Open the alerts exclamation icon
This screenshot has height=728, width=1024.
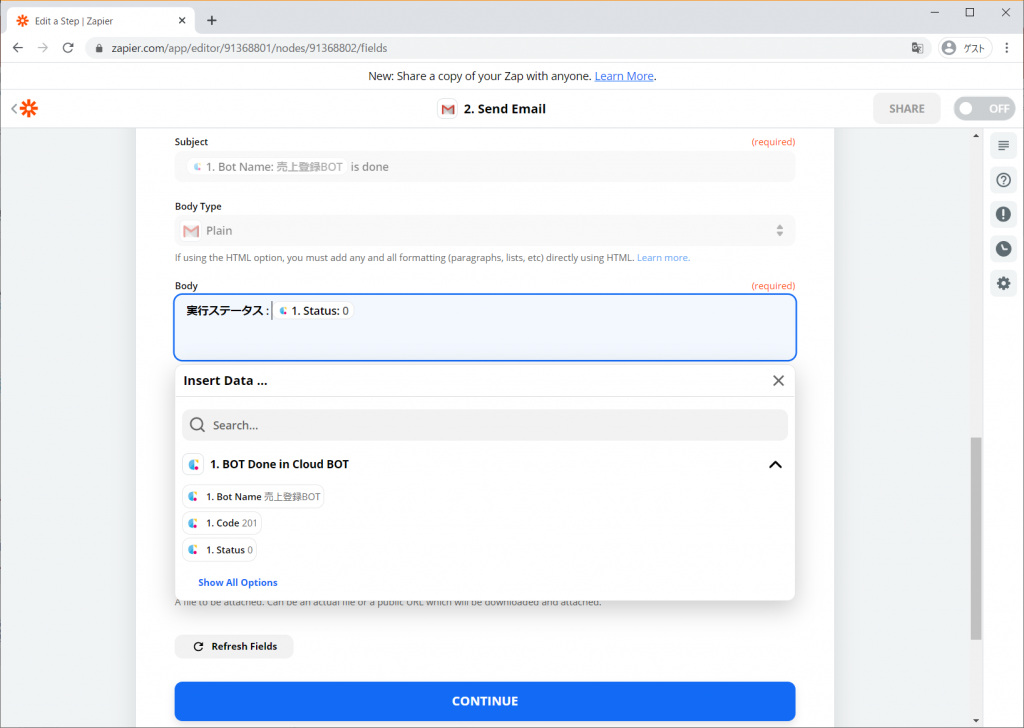[1003, 214]
